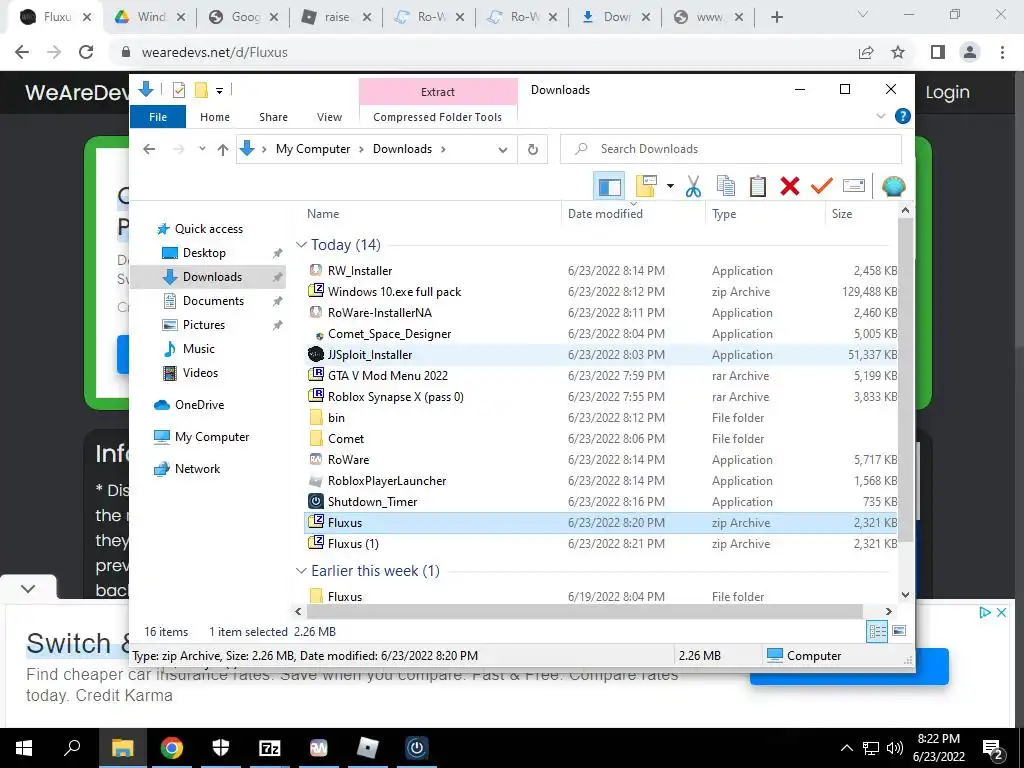The width and height of the screenshot is (1024, 768).
Task: Switch to Details view icon in status bar
Action: [877, 631]
